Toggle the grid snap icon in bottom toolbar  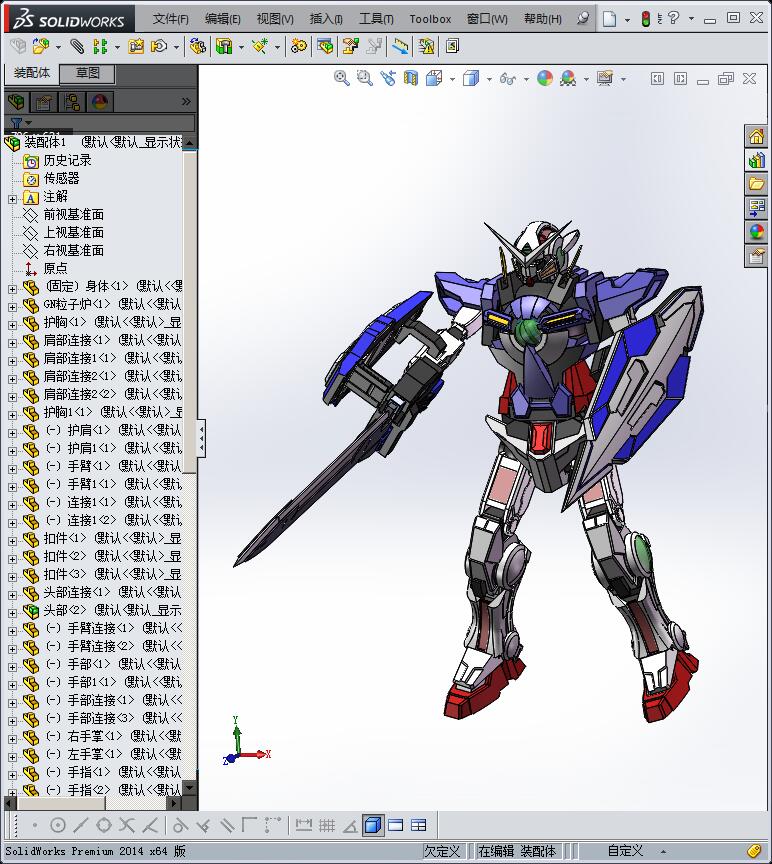click(x=327, y=825)
